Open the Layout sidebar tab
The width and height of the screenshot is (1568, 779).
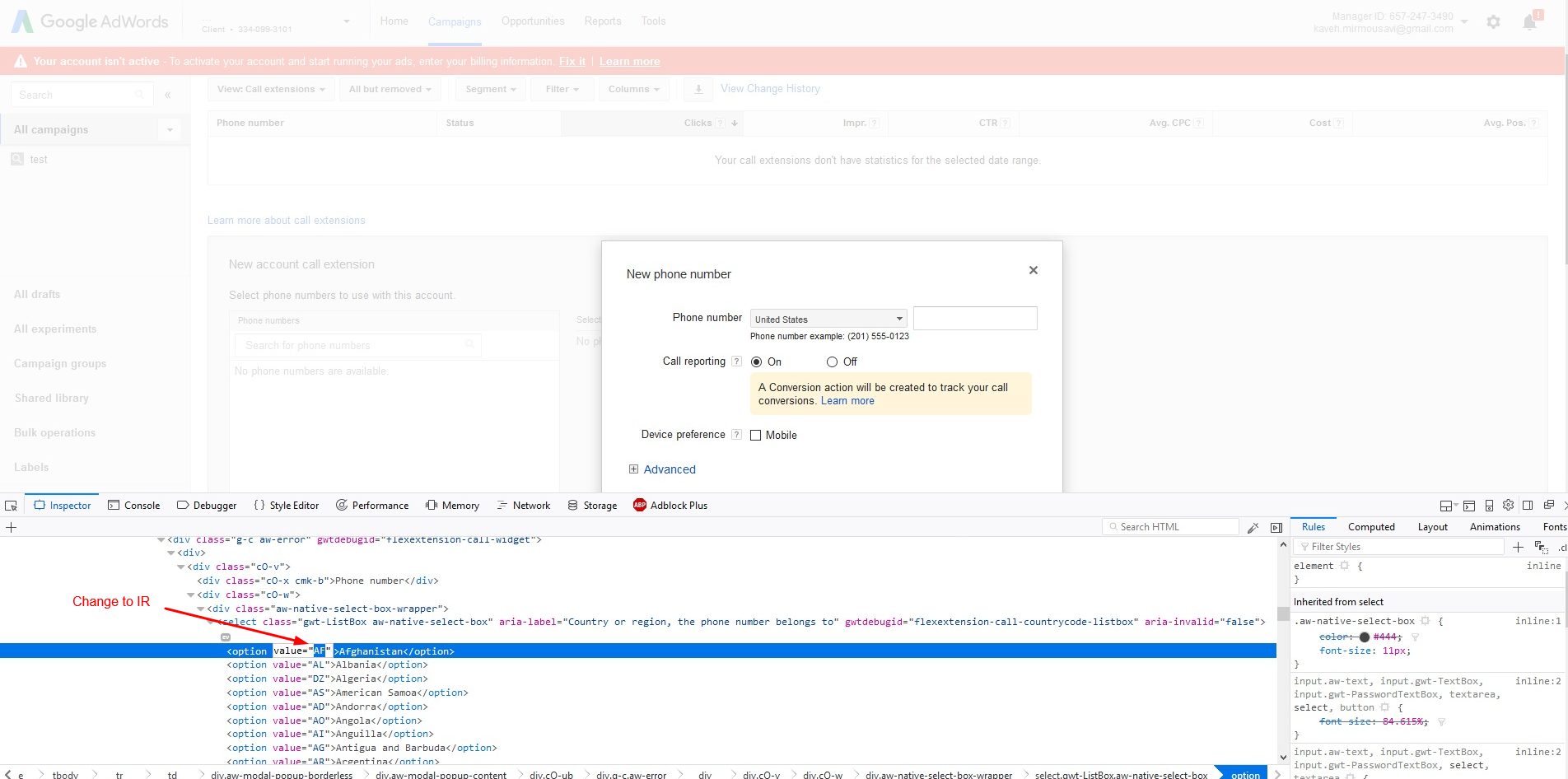pyautogui.click(x=1433, y=527)
